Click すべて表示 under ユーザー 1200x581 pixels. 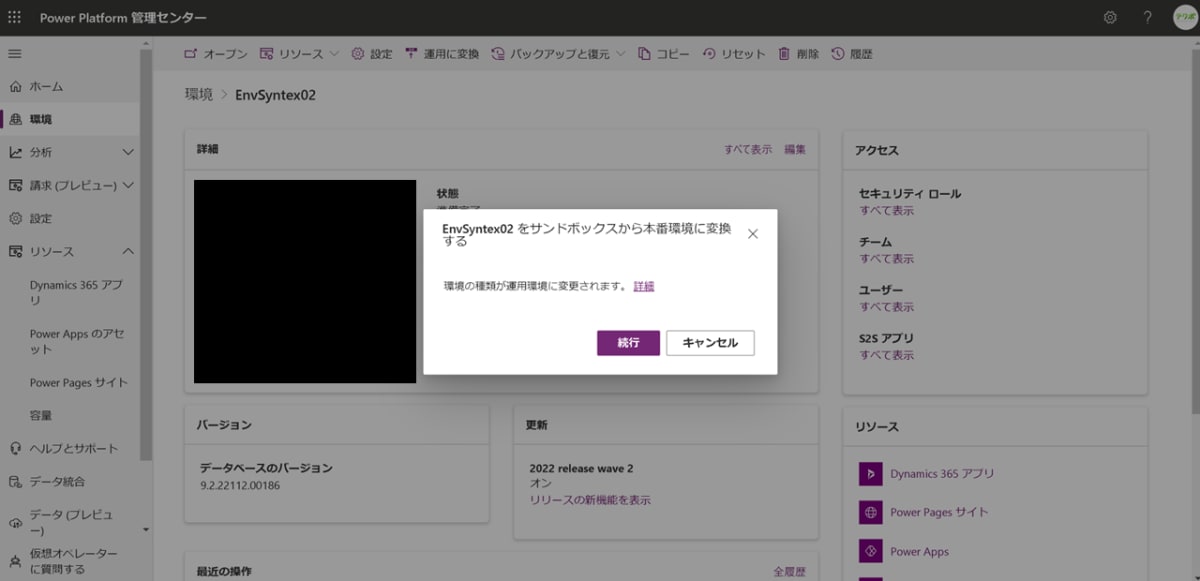pos(887,307)
